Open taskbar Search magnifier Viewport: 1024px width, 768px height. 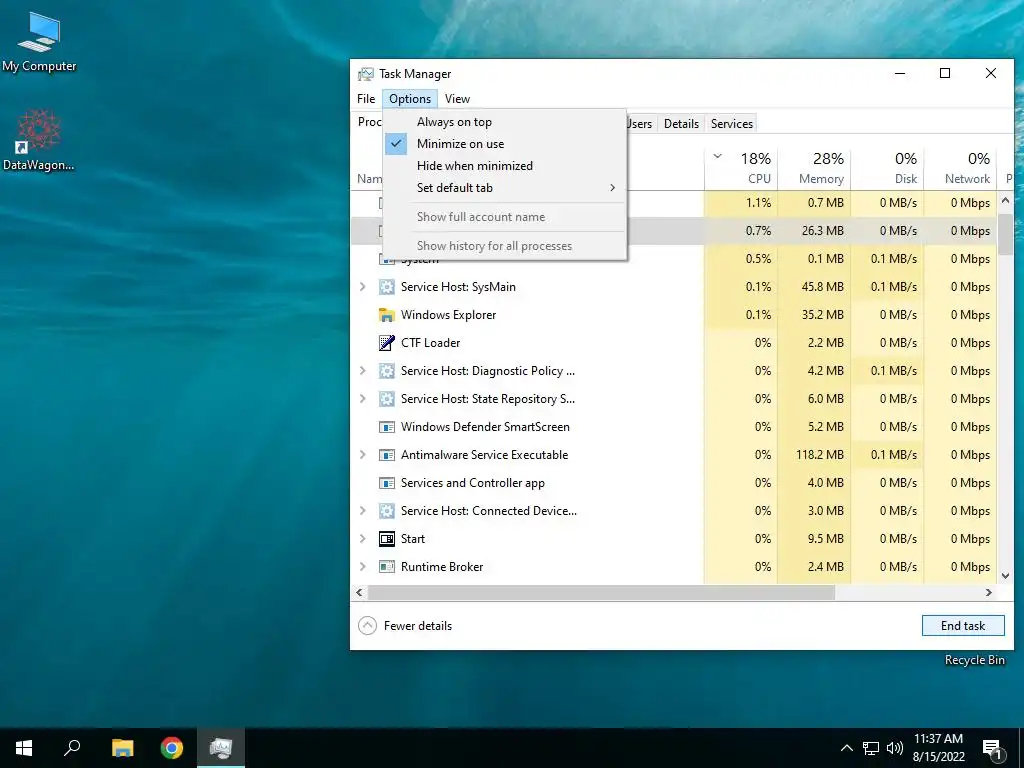tap(72, 748)
